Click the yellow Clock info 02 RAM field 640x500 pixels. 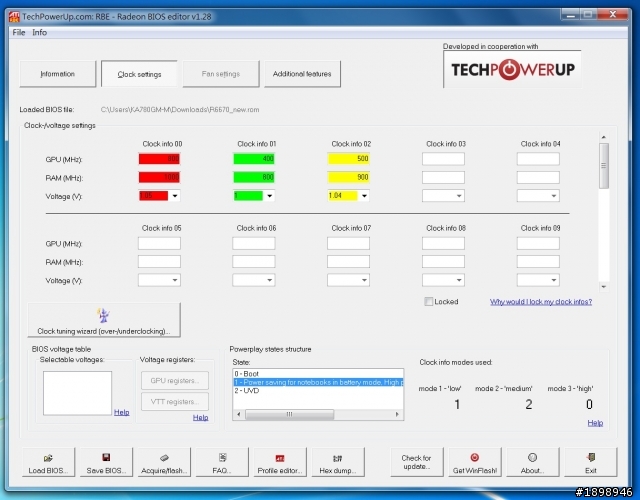click(349, 177)
